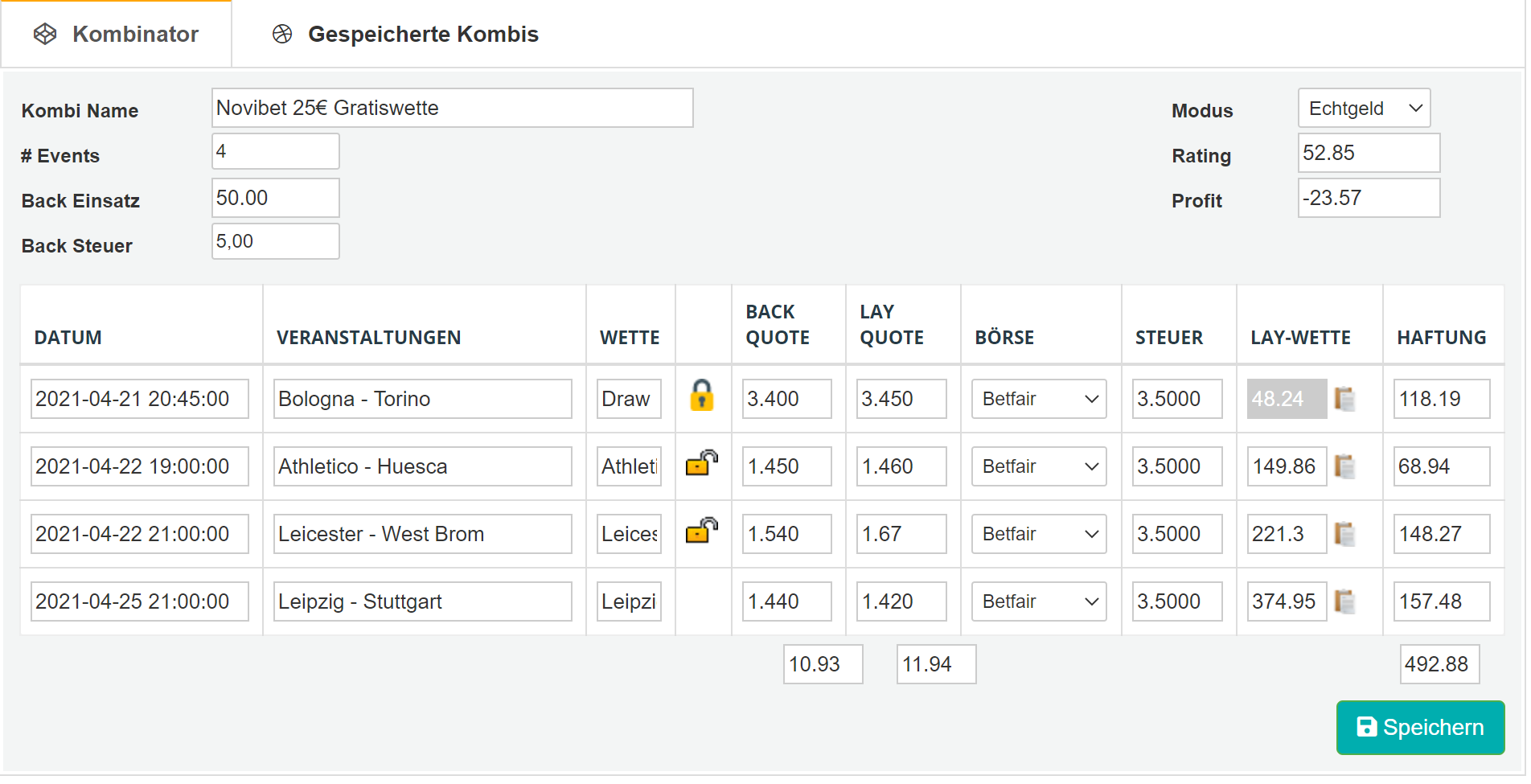This screenshot has height=784, width=1531.
Task: Select the Back Einsatz input field
Action: click(275, 198)
